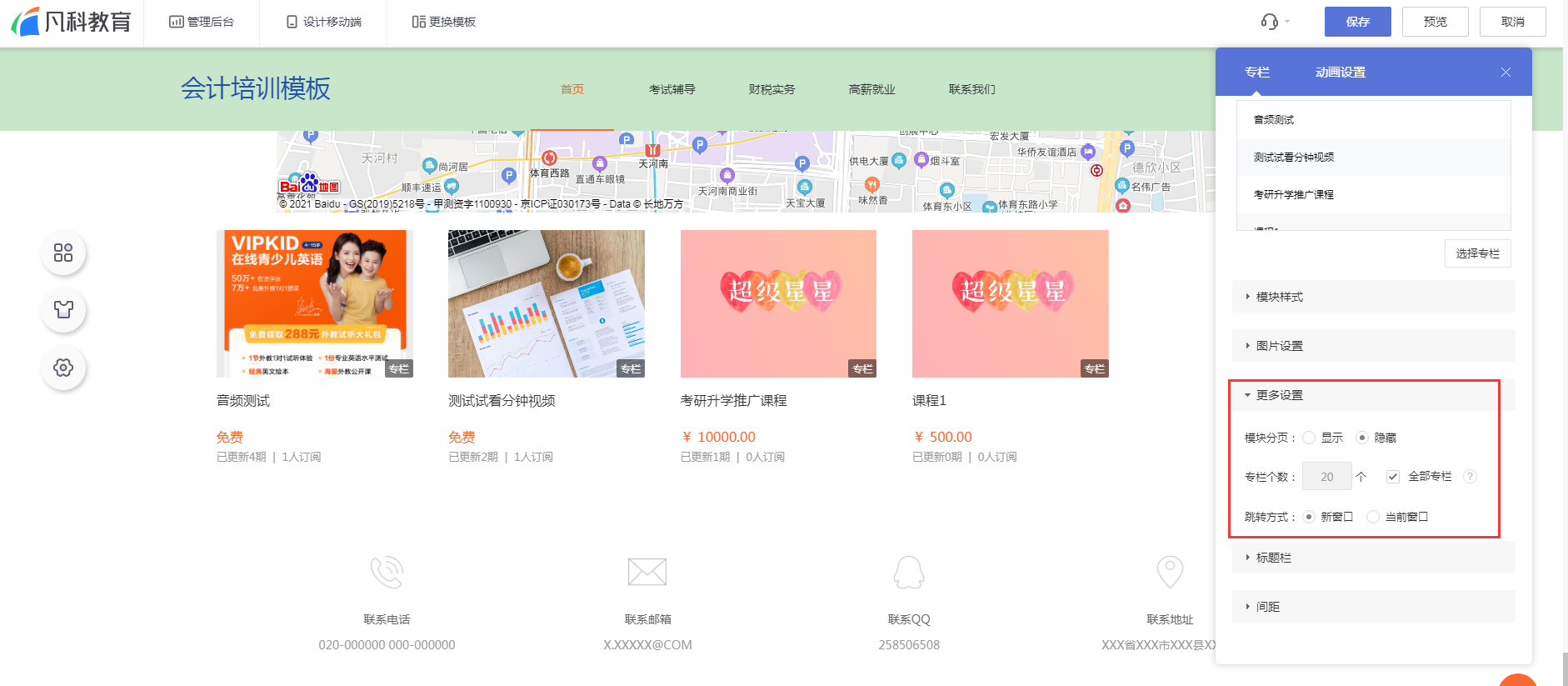Click 更换模板 to change template
This screenshot has height=686, width=1568.
tap(444, 22)
